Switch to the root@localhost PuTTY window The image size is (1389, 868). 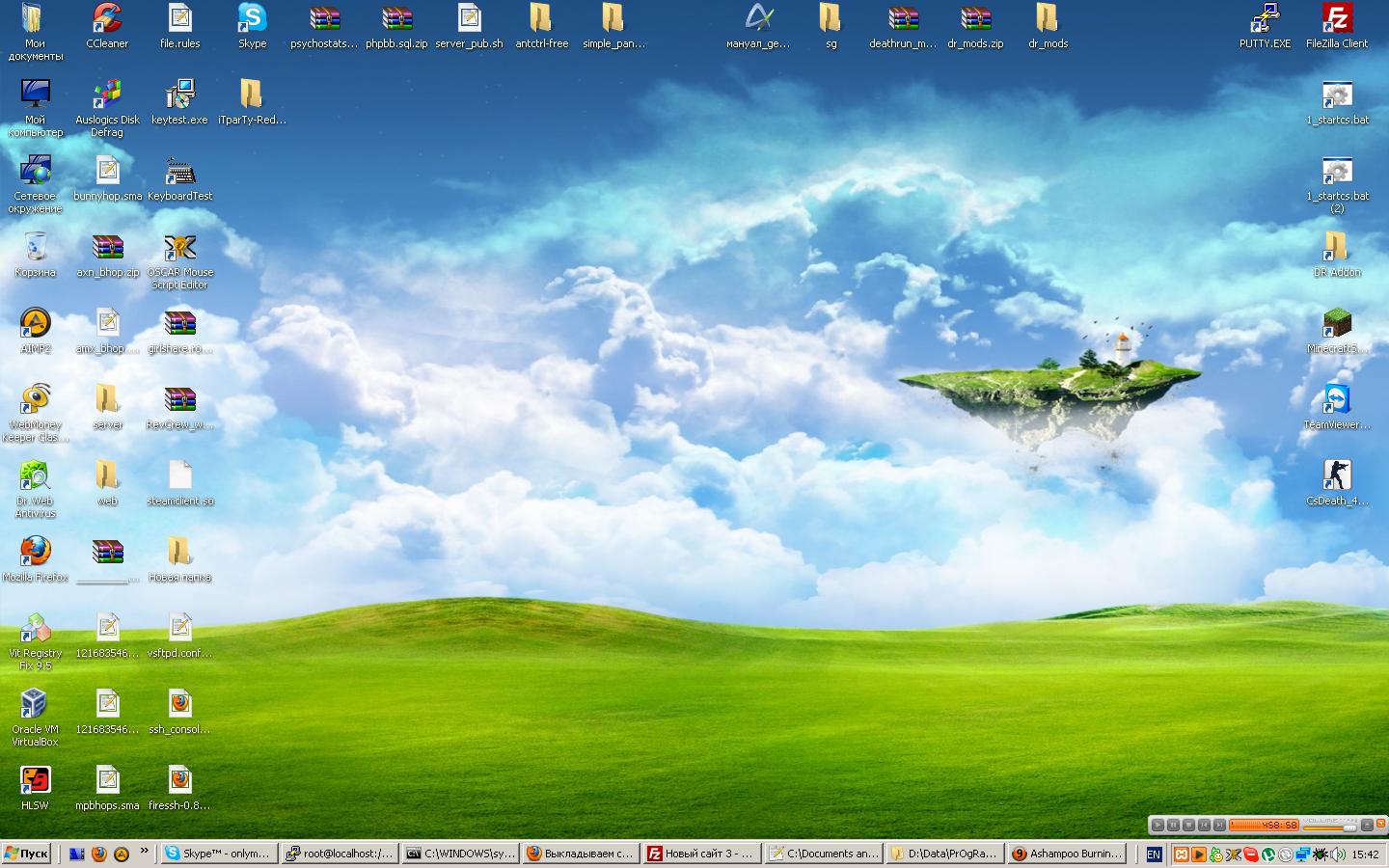pos(340,854)
